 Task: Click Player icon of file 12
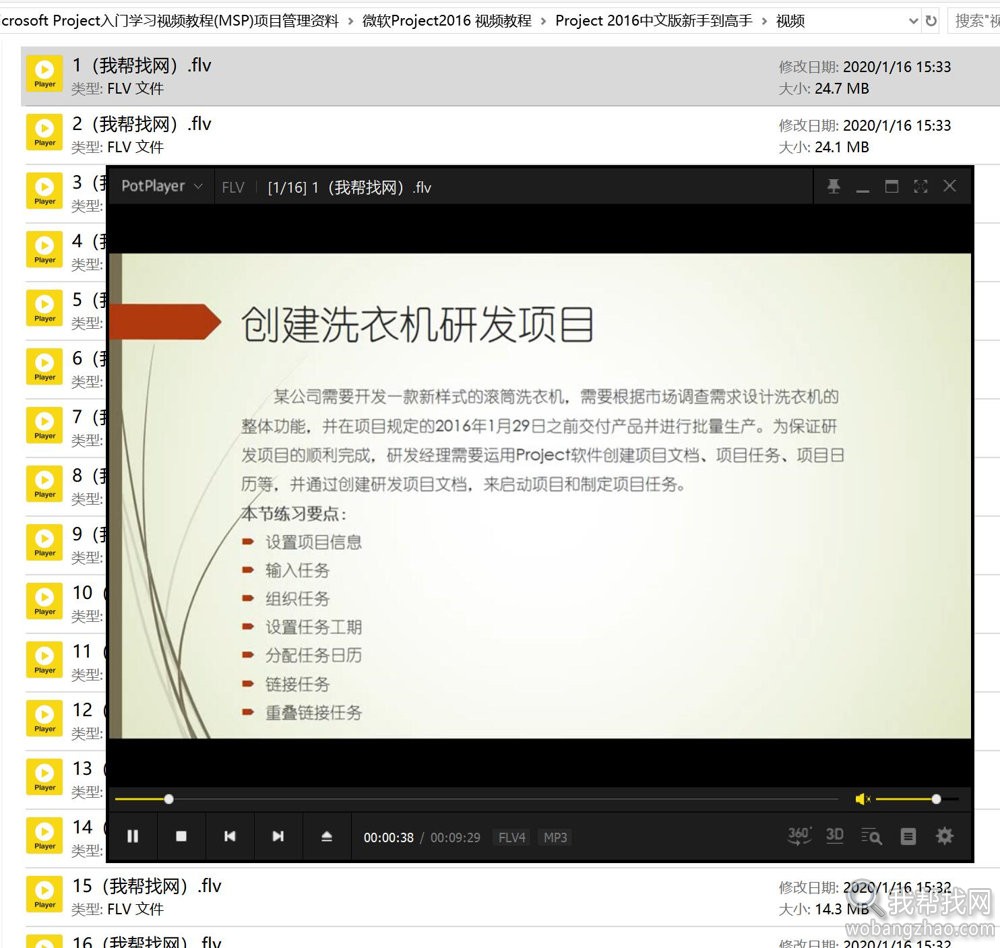(x=45, y=718)
